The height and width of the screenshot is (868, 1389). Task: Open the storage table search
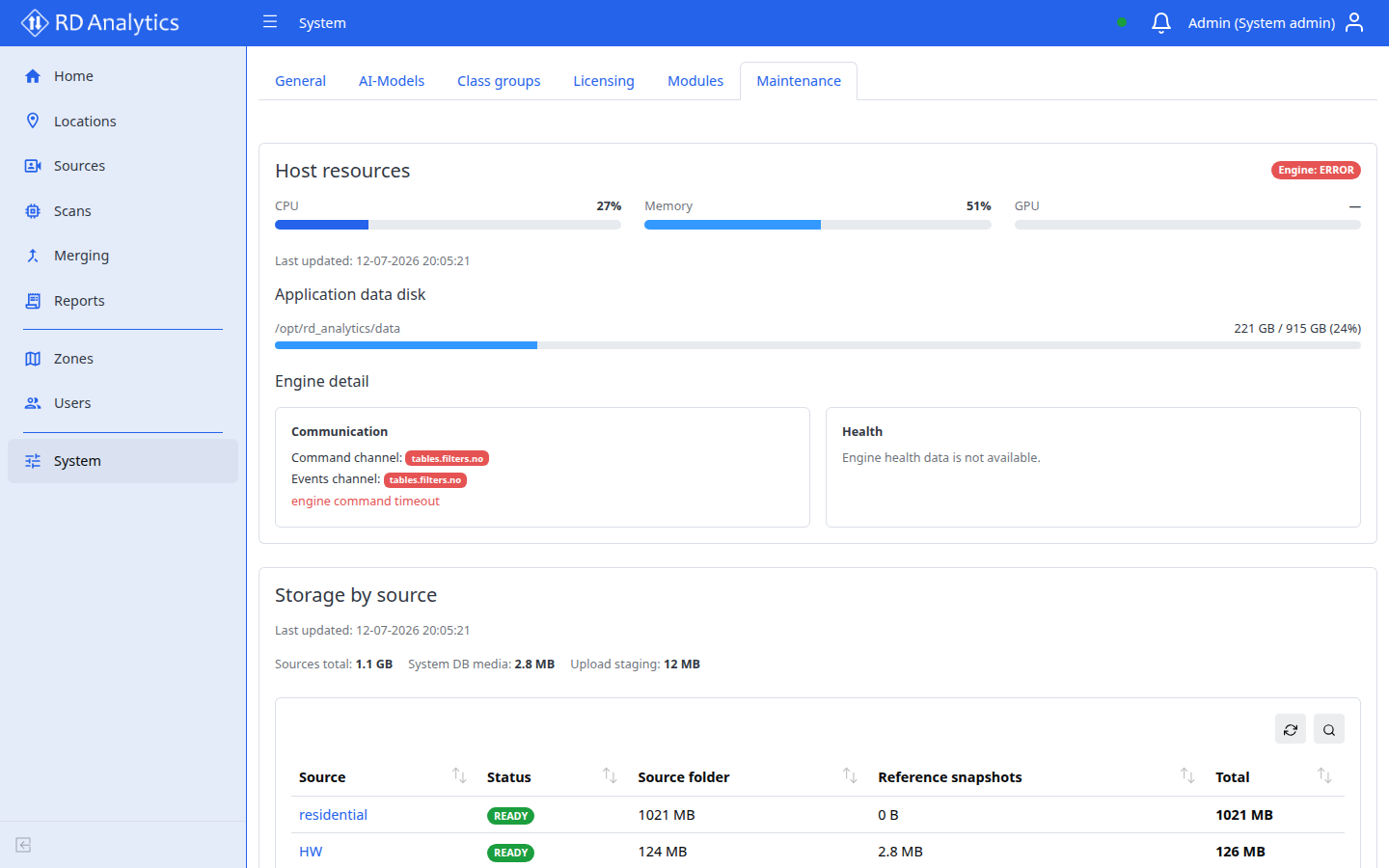pos(1329,729)
